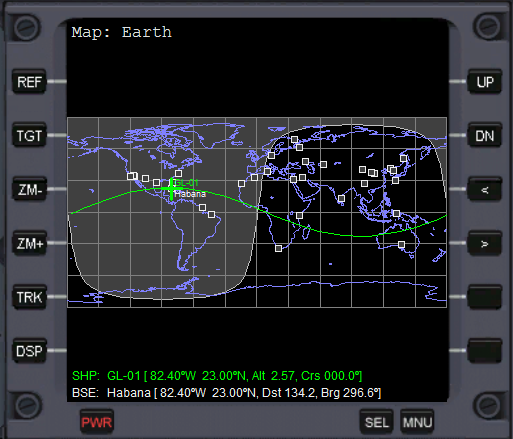
Task: Click the green GL-01 ship marker cross
Action: pyautogui.click(x=171, y=189)
